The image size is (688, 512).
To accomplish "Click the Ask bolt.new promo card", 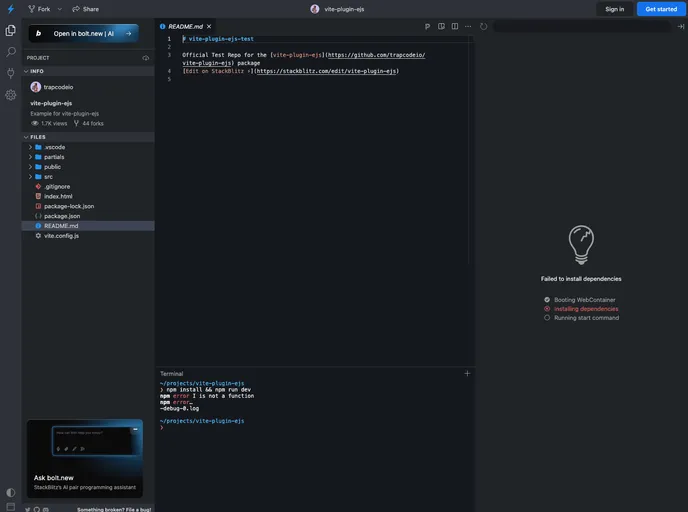I will (85, 458).
